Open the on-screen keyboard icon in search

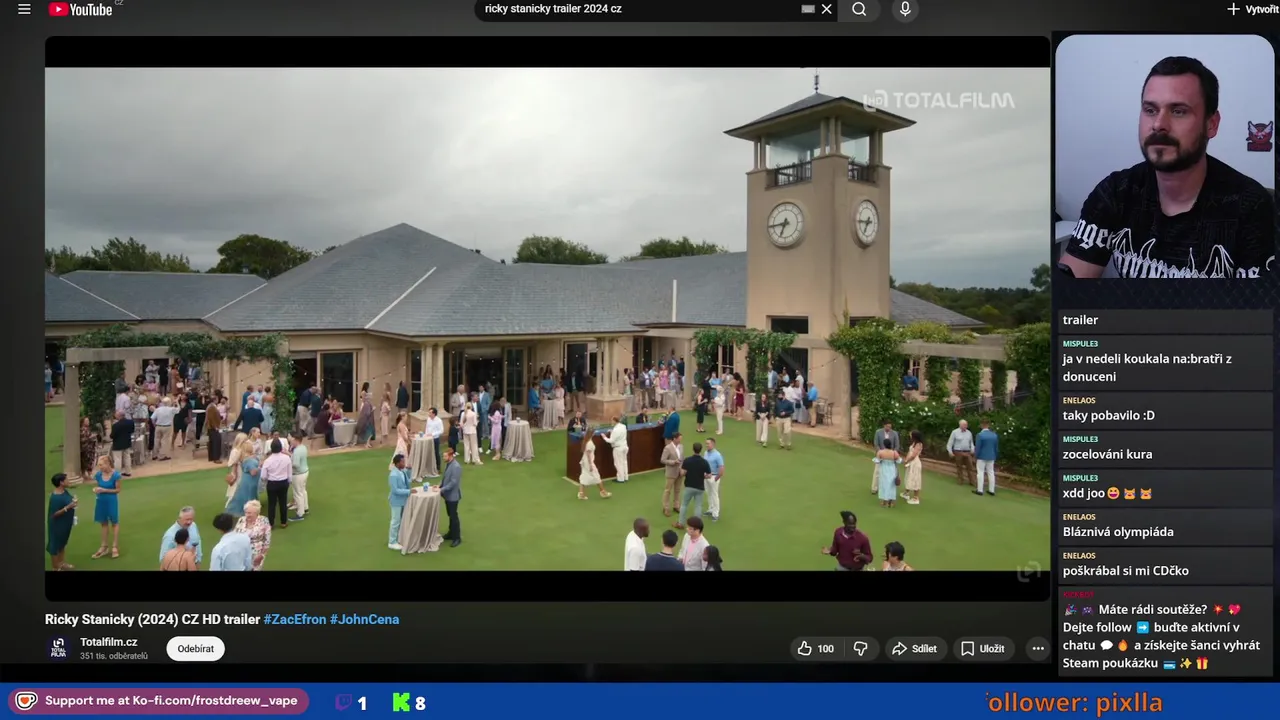click(808, 9)
